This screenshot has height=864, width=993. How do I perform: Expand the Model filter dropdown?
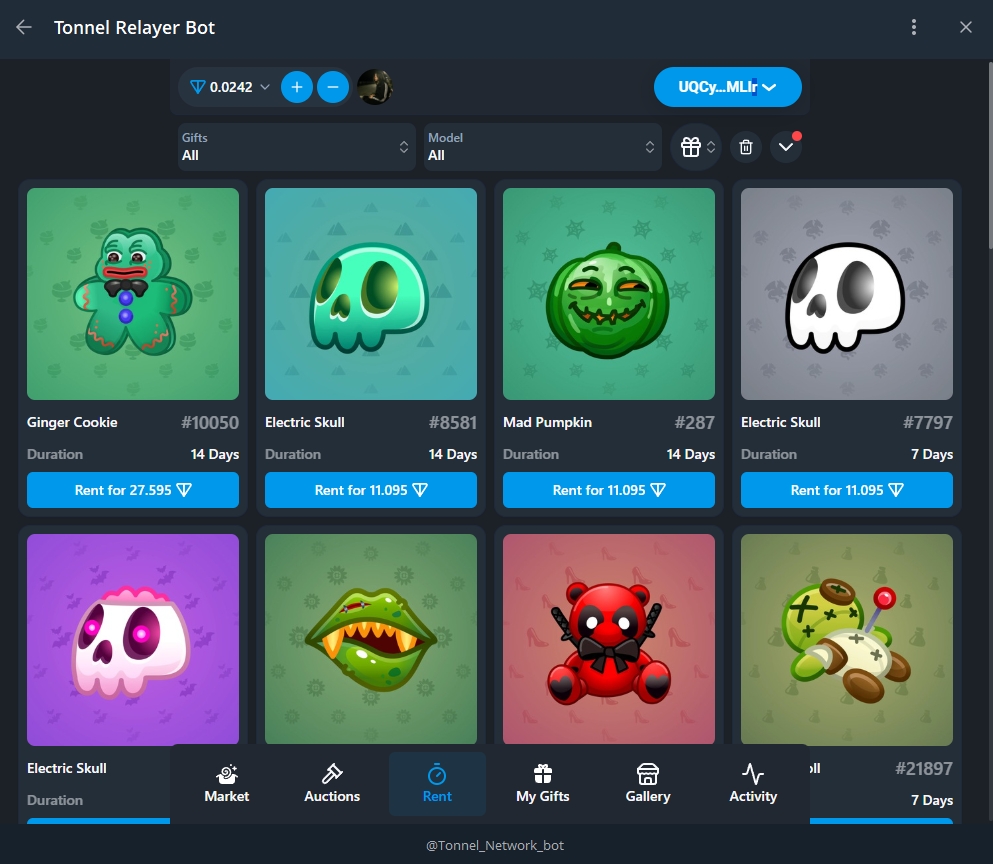click(542, 147)
